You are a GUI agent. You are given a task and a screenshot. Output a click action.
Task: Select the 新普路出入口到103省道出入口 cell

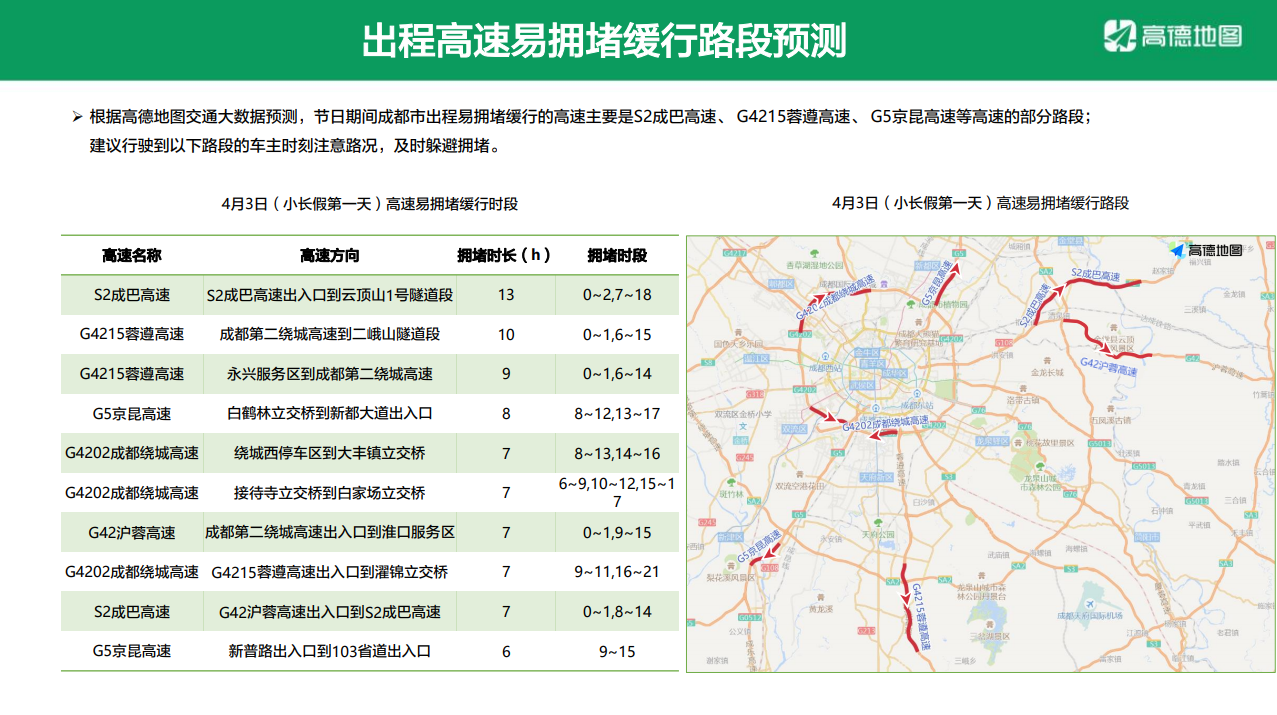(330, 651)
